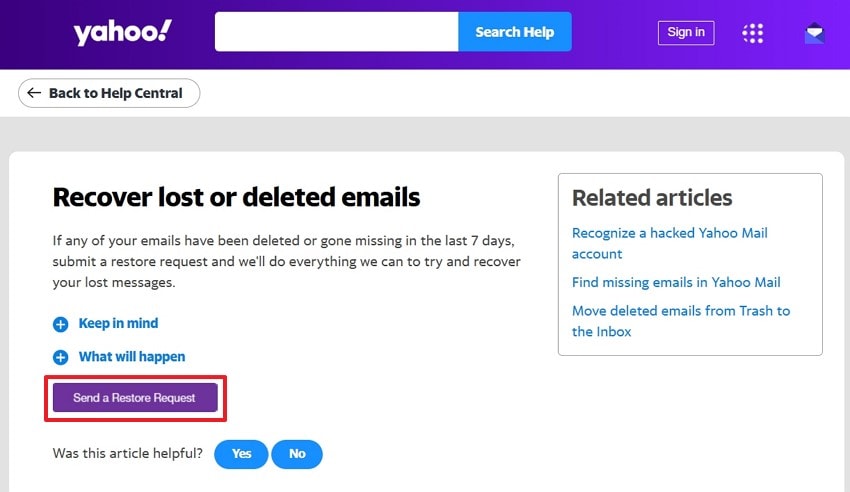This screenshot has width=850, height=492.
Task: Click the Yahoo logo
Action: [122, 32]
